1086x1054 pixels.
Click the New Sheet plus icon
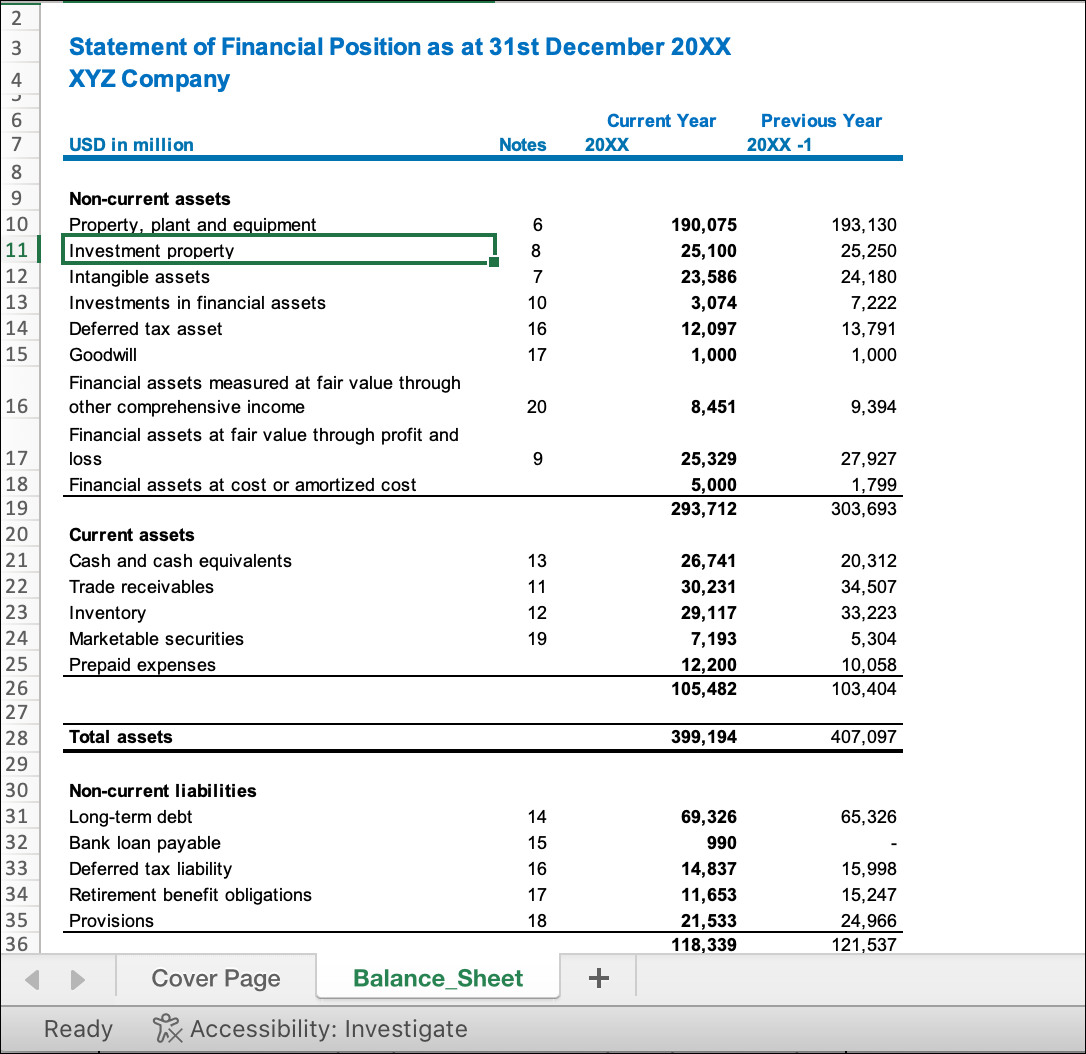coord(597,978)
